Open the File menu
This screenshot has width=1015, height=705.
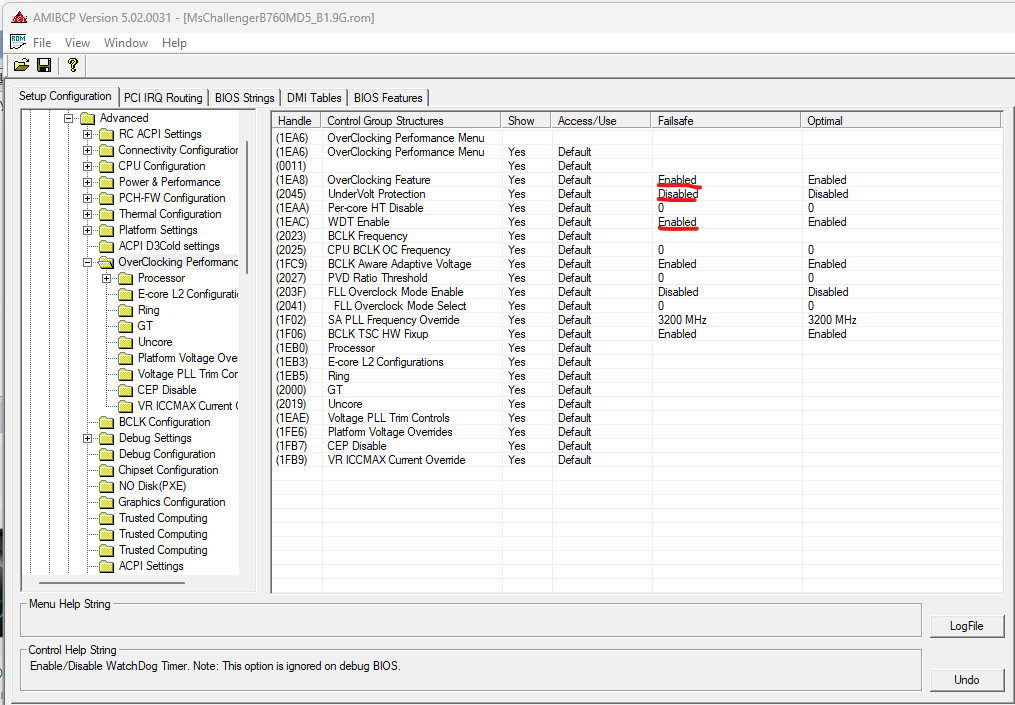[x=42, y=43]
